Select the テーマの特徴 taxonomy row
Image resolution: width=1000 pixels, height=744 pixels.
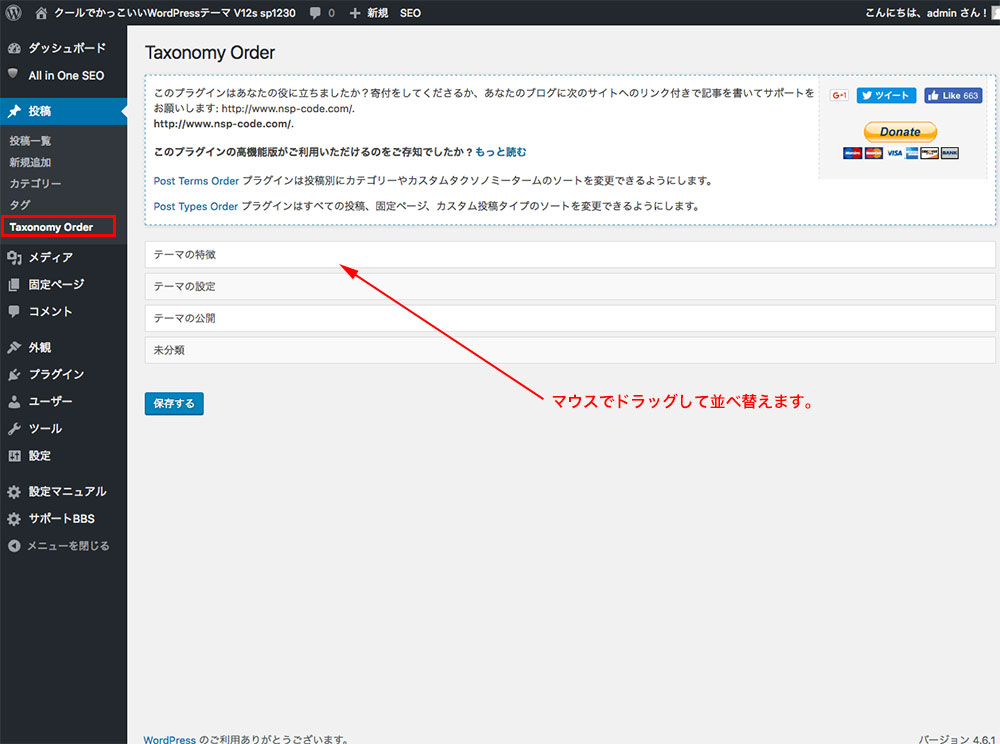(x=570, y=255)
